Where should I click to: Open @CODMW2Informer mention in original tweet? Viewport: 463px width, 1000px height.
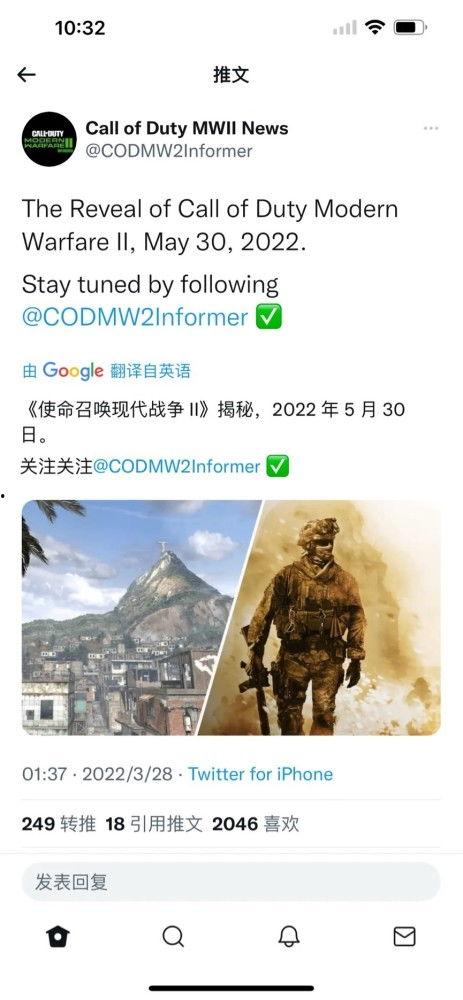pyautogui.click(x=135, y=317)
